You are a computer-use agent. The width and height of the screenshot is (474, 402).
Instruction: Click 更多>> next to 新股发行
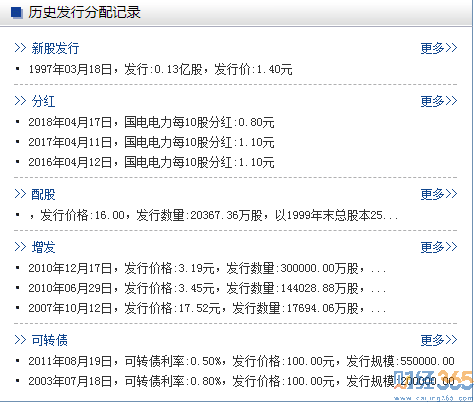click(439, 48)
